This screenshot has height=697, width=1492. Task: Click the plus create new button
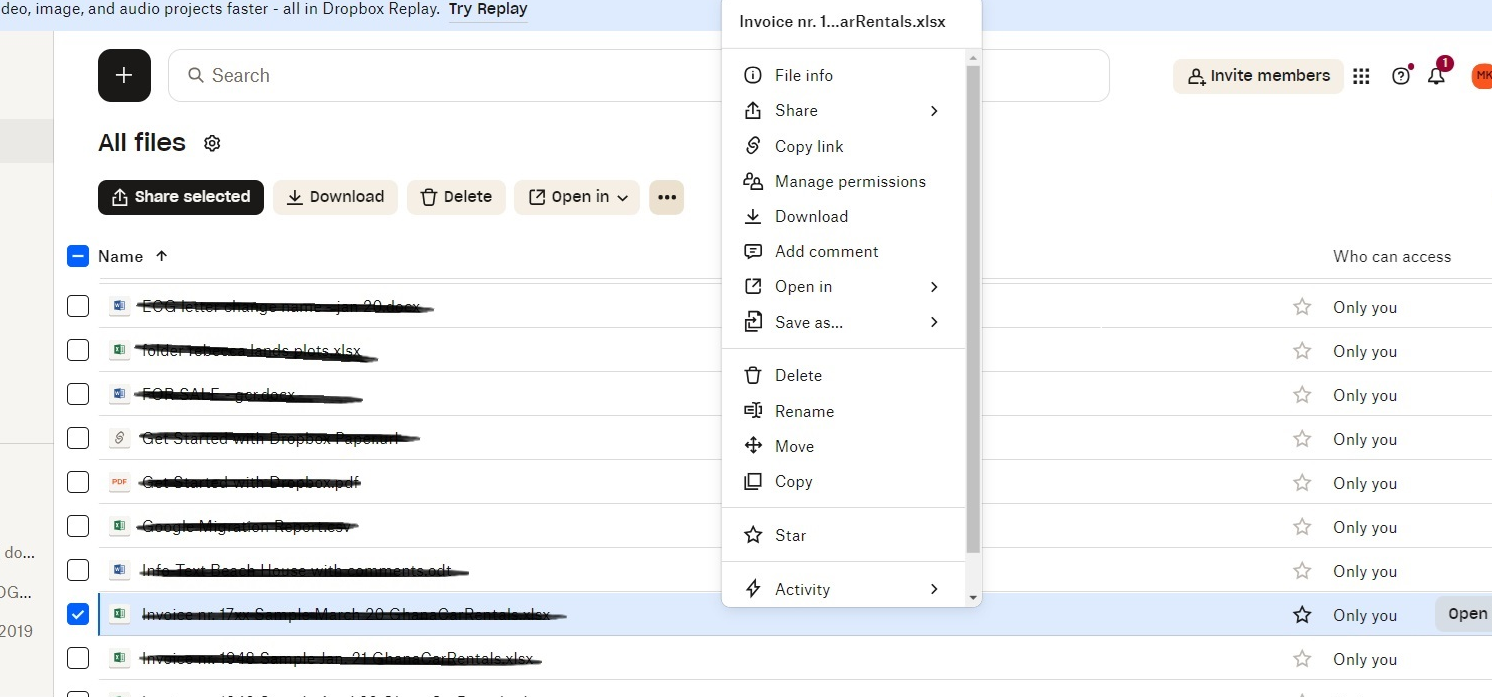coord(124,75)
